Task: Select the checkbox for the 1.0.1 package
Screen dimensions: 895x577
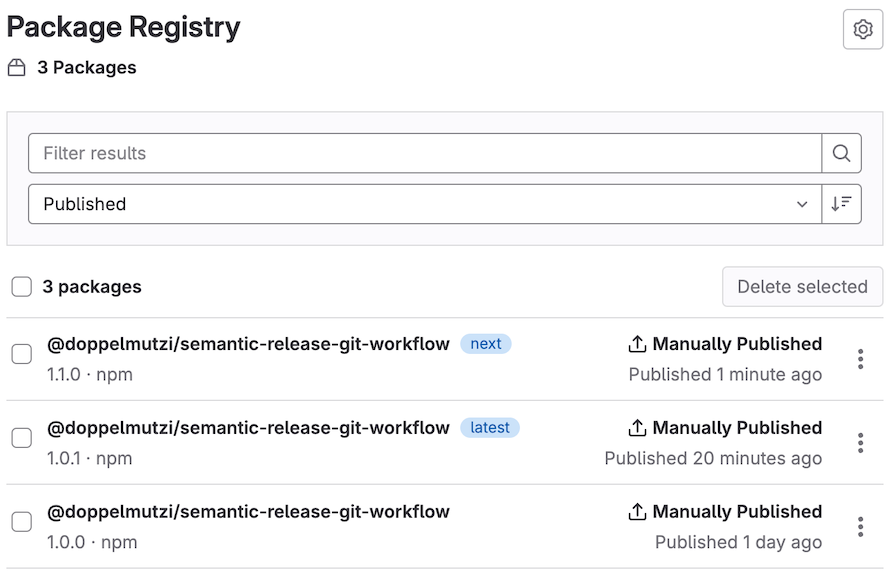Action: [21, 436]
